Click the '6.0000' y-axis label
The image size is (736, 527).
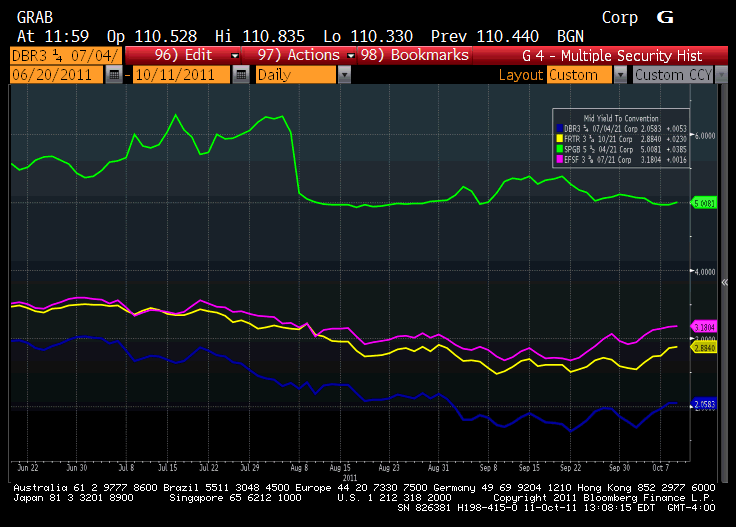click(x=705, y=136)
